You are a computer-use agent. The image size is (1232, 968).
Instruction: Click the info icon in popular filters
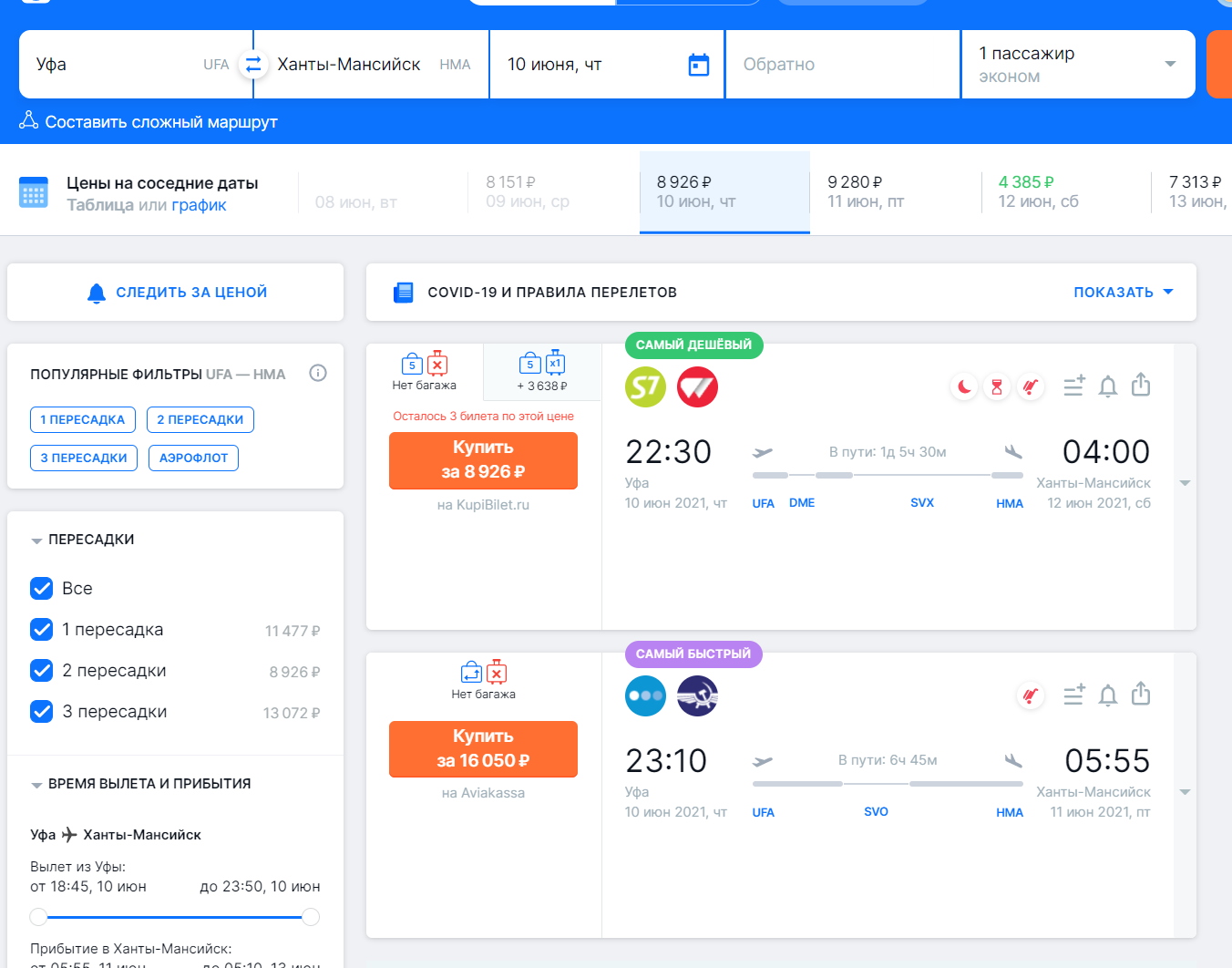318,373
